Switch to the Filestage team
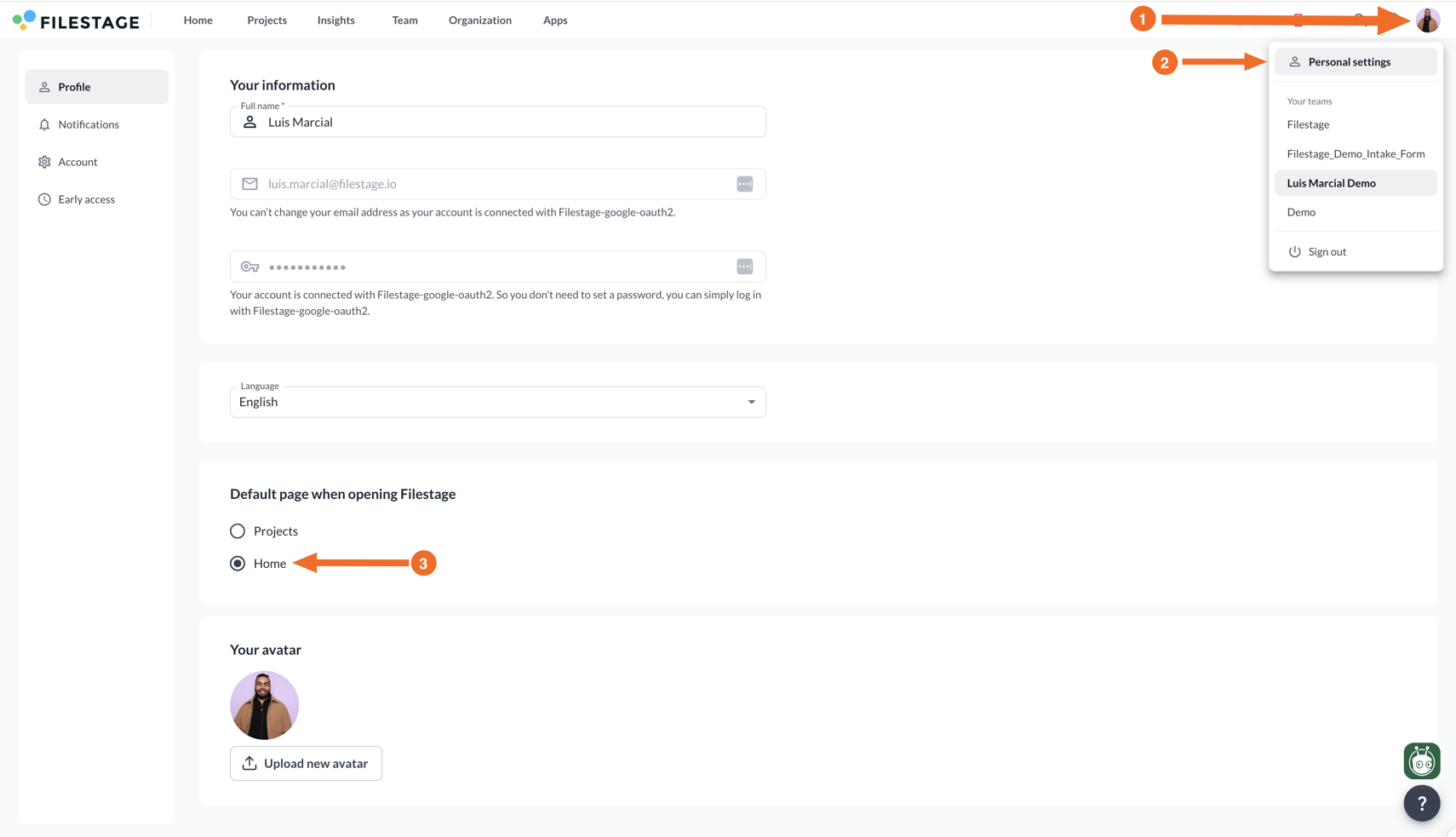Screen dimensions: 1456x837 coord(1356,124)
